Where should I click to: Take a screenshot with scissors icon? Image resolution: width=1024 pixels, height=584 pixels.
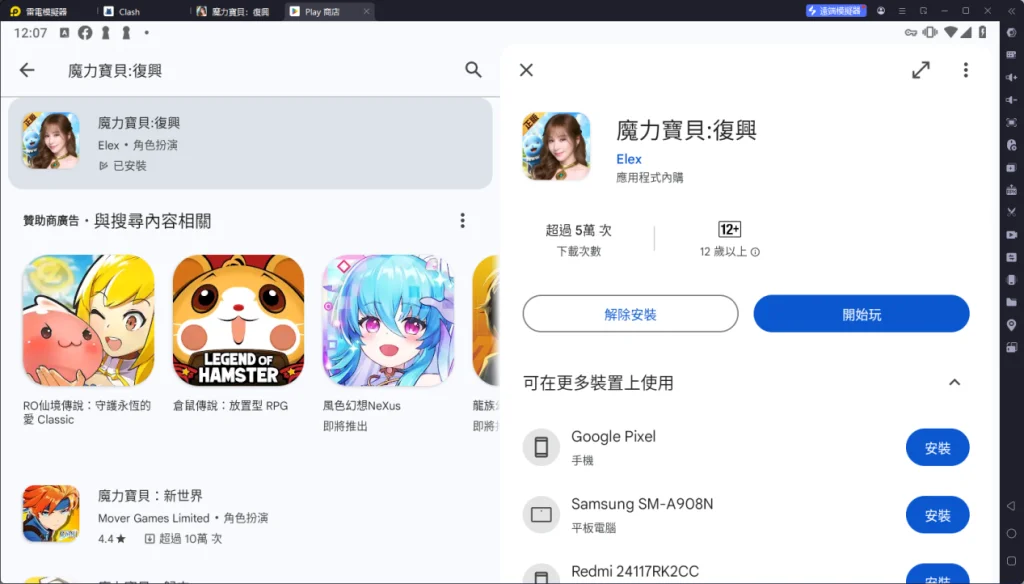pyautogui.click(x=1012, y=212)
